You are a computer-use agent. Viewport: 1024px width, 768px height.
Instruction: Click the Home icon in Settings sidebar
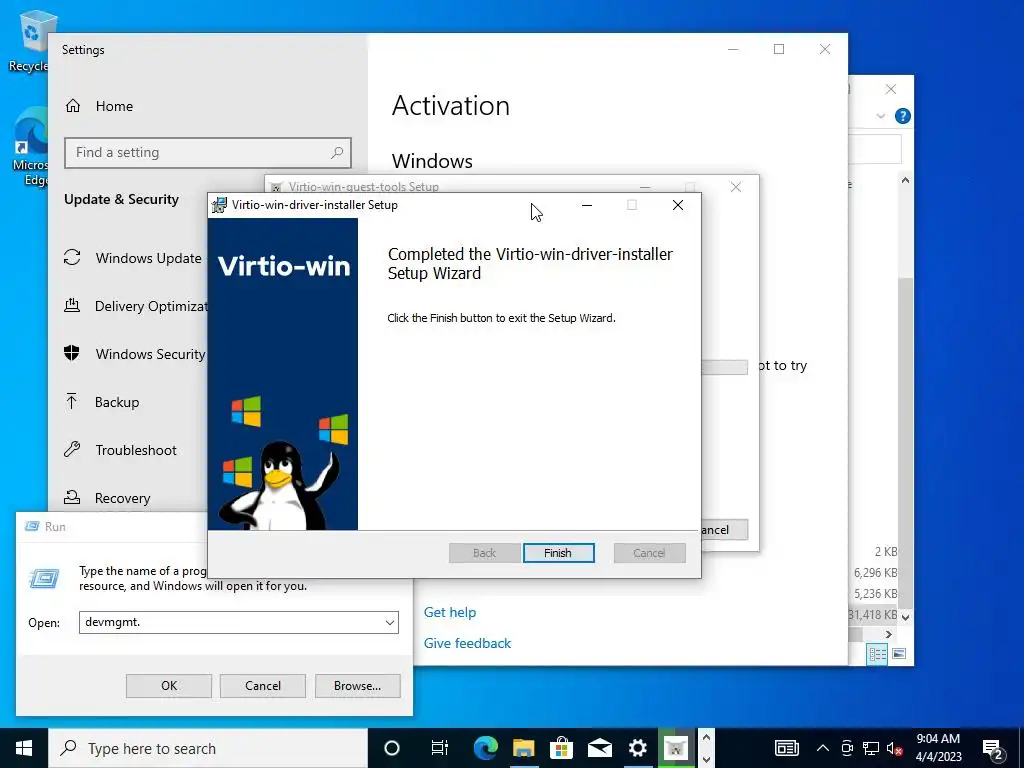[x=72, y=106]
